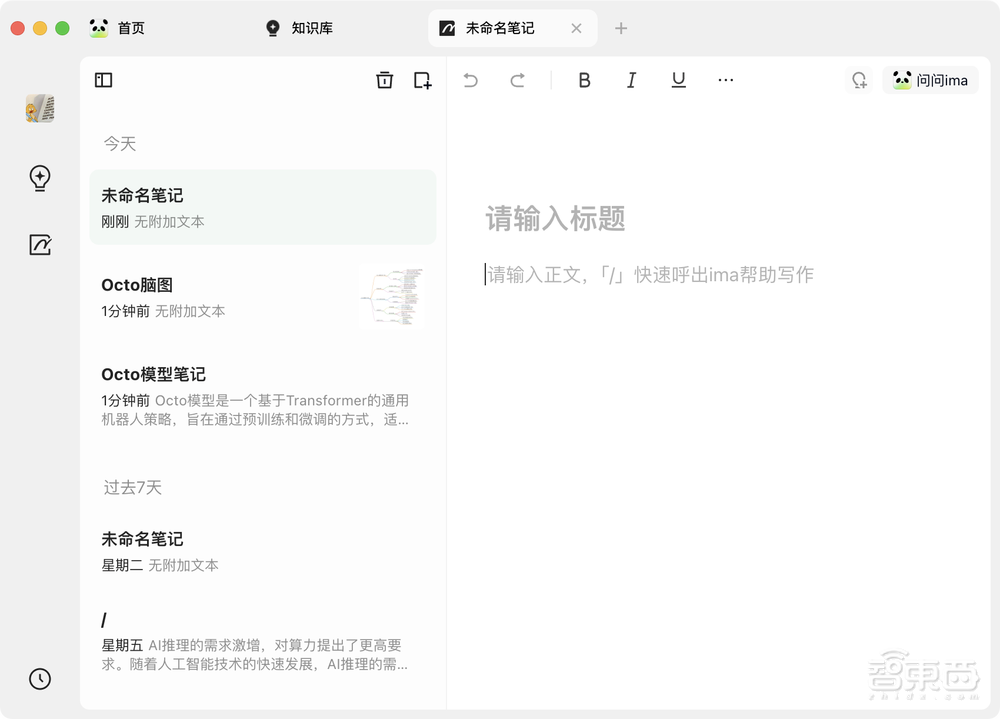Open the history clock icon at sidebar bottom

pos(39,679)
